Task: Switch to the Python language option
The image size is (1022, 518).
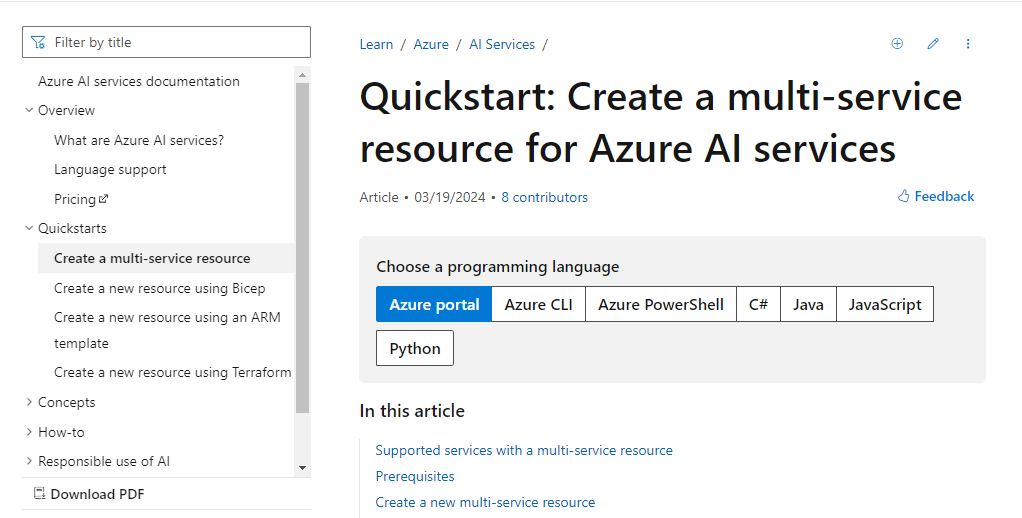Action: pos(415,349)
